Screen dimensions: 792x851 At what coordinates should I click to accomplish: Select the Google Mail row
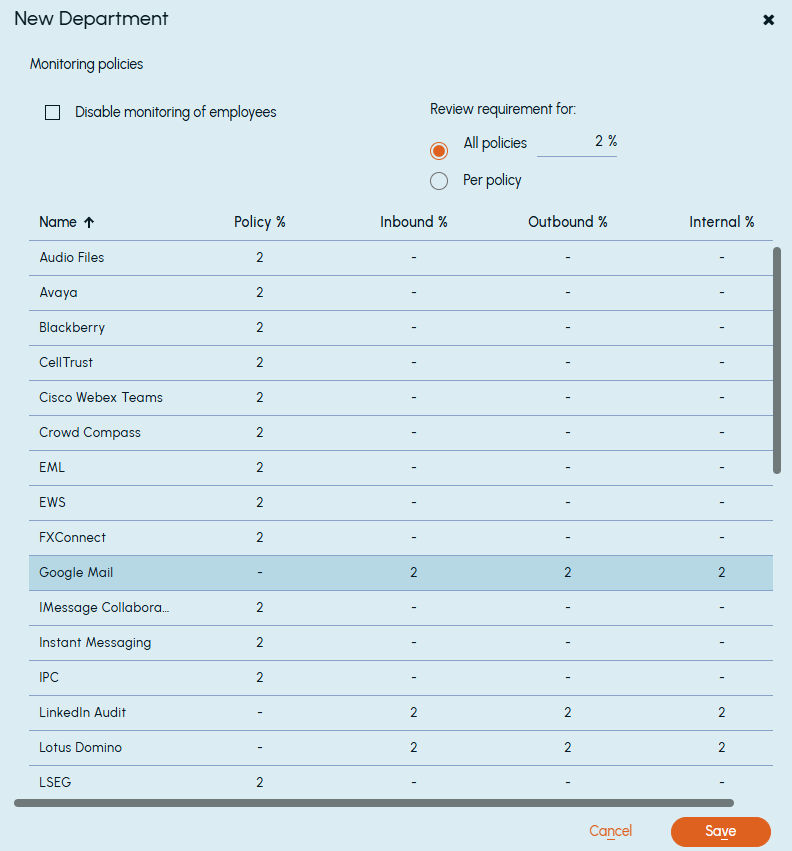click(401, 573)
